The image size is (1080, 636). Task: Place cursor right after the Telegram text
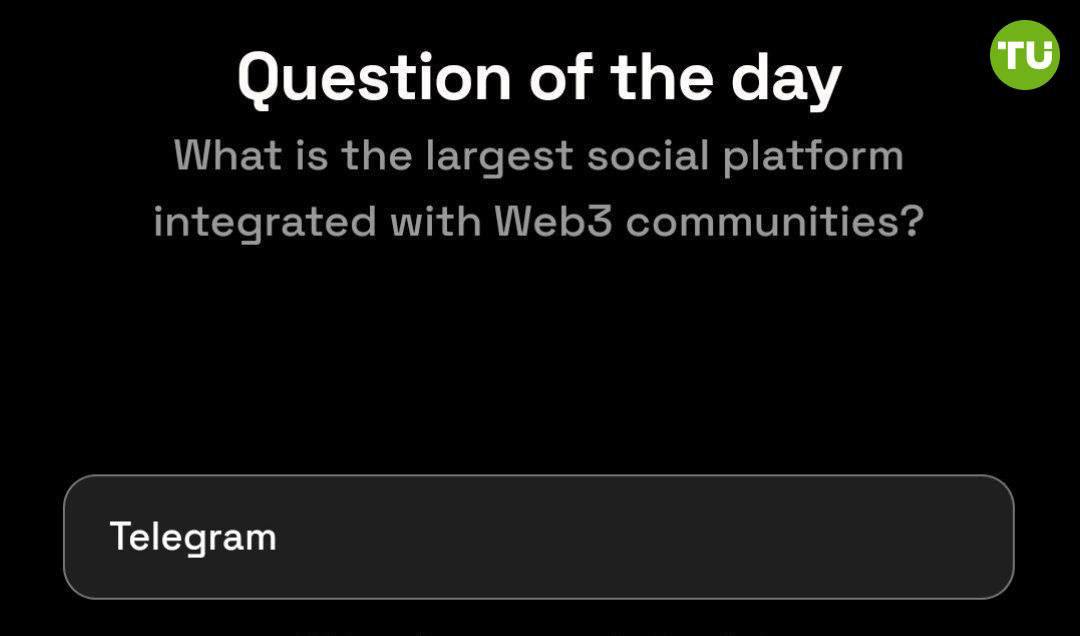pos(280,537)
